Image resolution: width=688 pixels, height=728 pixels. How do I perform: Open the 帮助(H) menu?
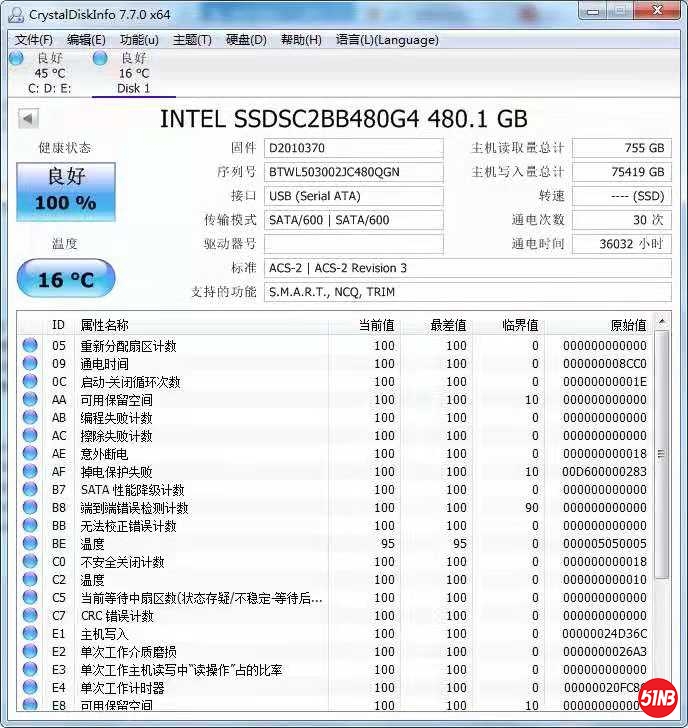tap(301, 40)
